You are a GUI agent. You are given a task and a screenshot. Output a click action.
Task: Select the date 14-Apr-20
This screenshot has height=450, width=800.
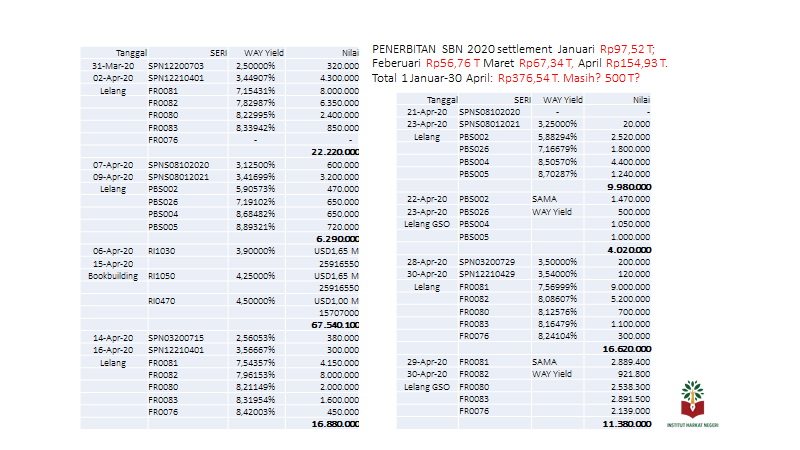point(113,338)
